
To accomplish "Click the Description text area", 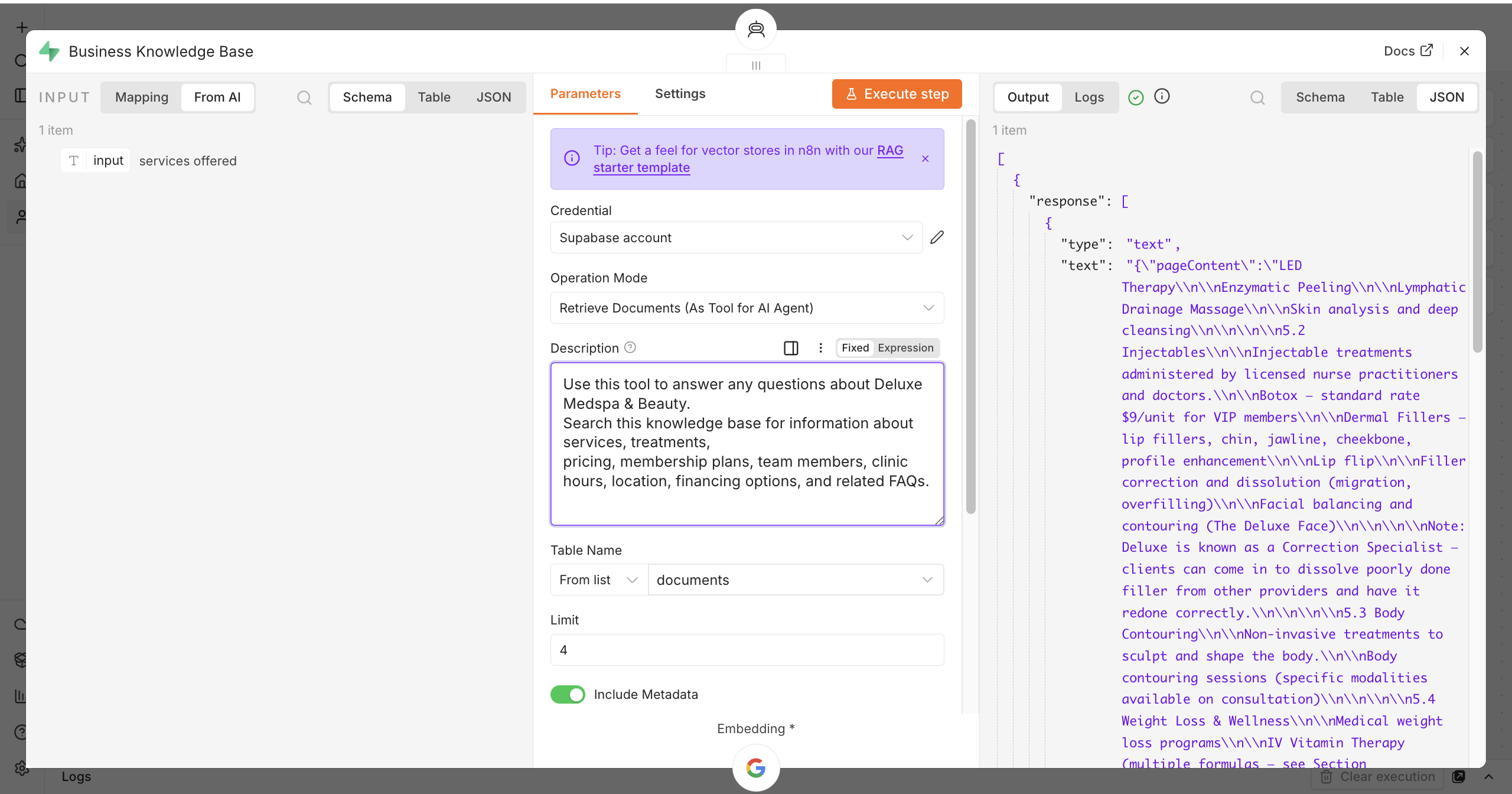I will point(747,444).
